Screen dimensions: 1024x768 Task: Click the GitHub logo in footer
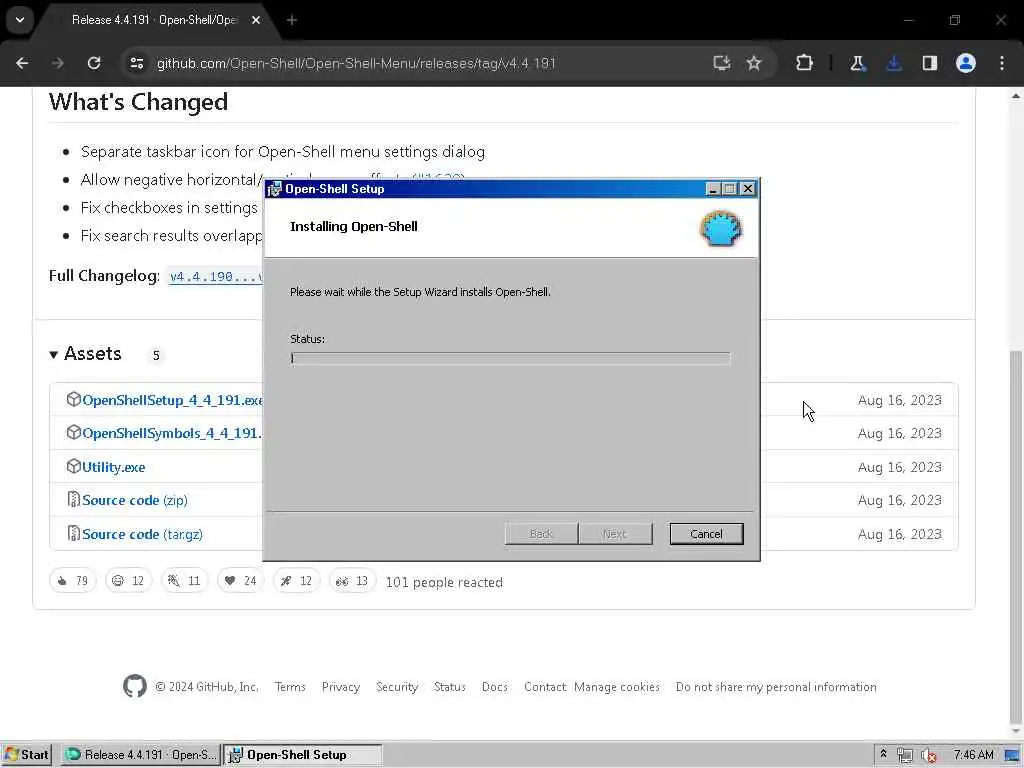135,686
